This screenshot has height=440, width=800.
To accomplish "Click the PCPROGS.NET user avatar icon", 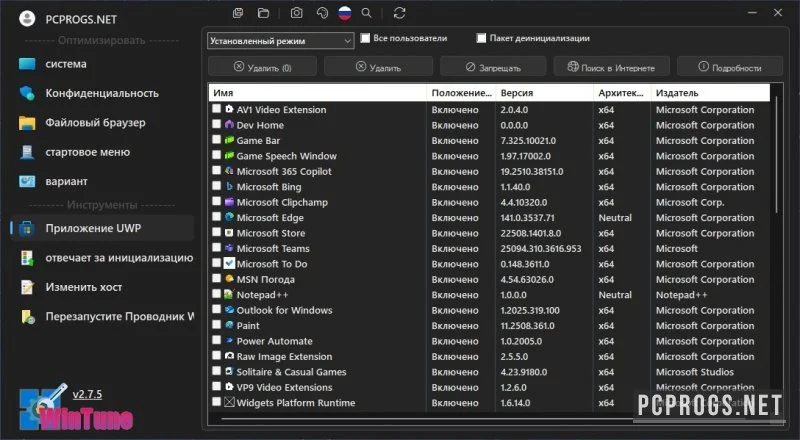I will coord(27,19).
